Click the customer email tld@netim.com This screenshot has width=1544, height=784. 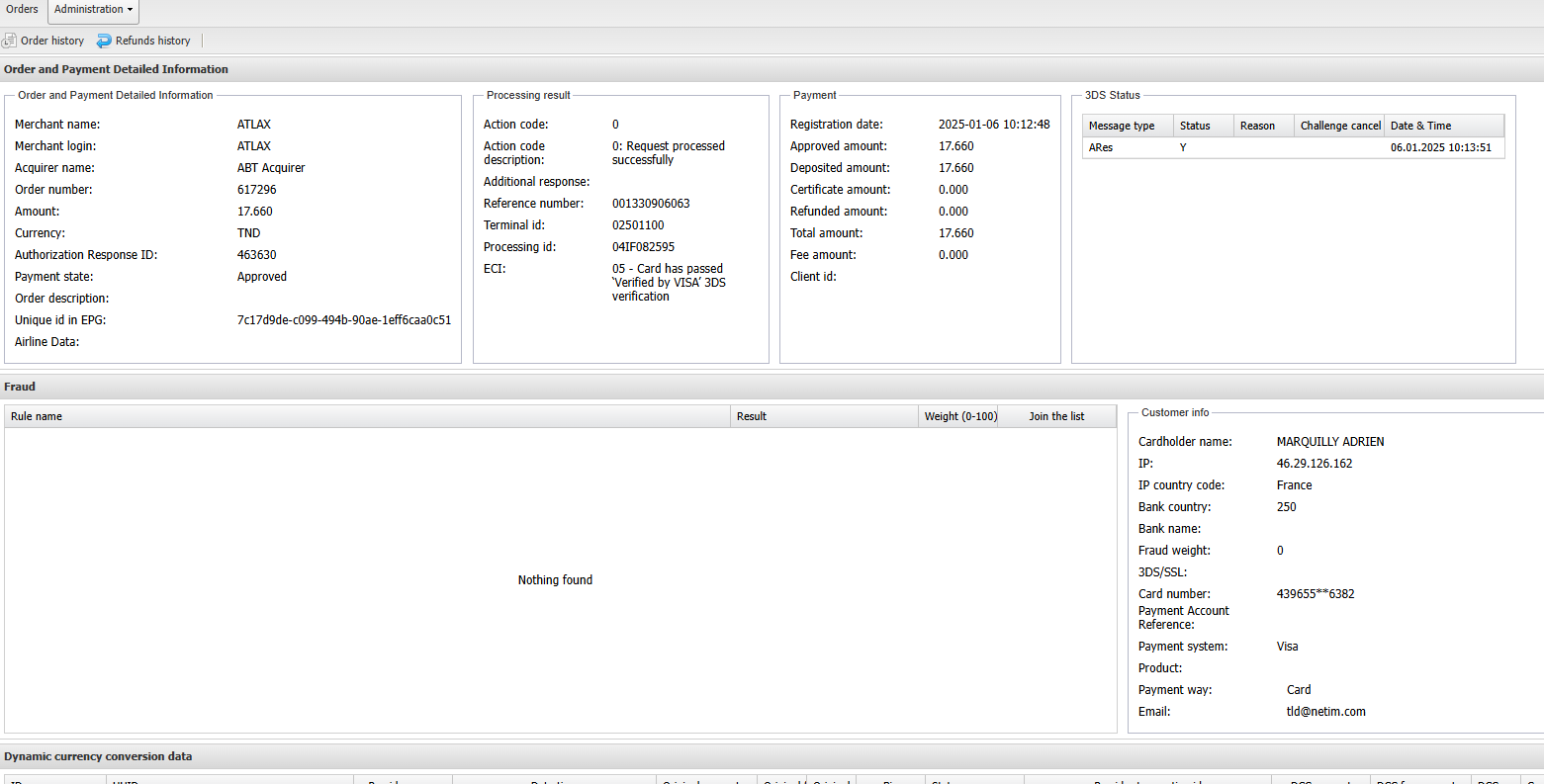coord(1325,712)
